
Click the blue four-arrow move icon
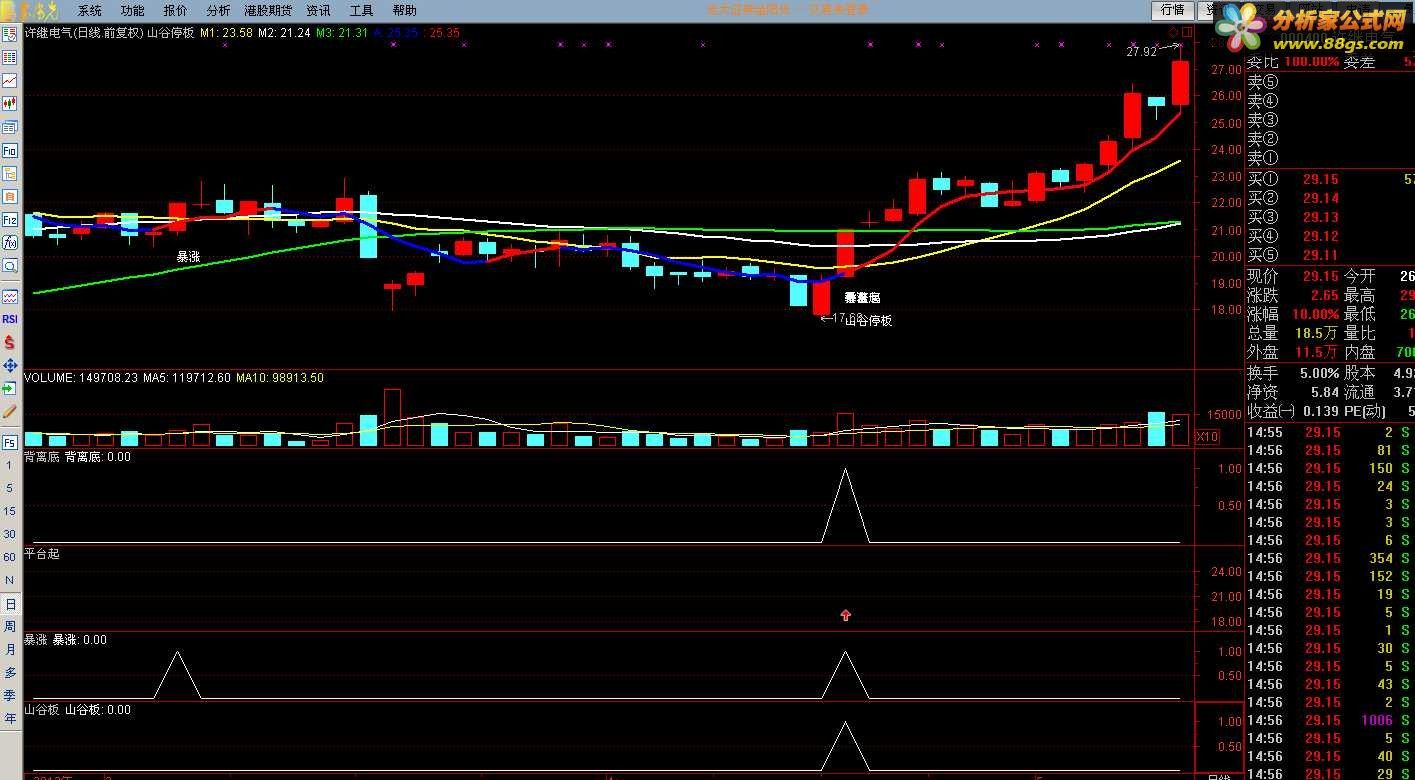coord(10,365)
